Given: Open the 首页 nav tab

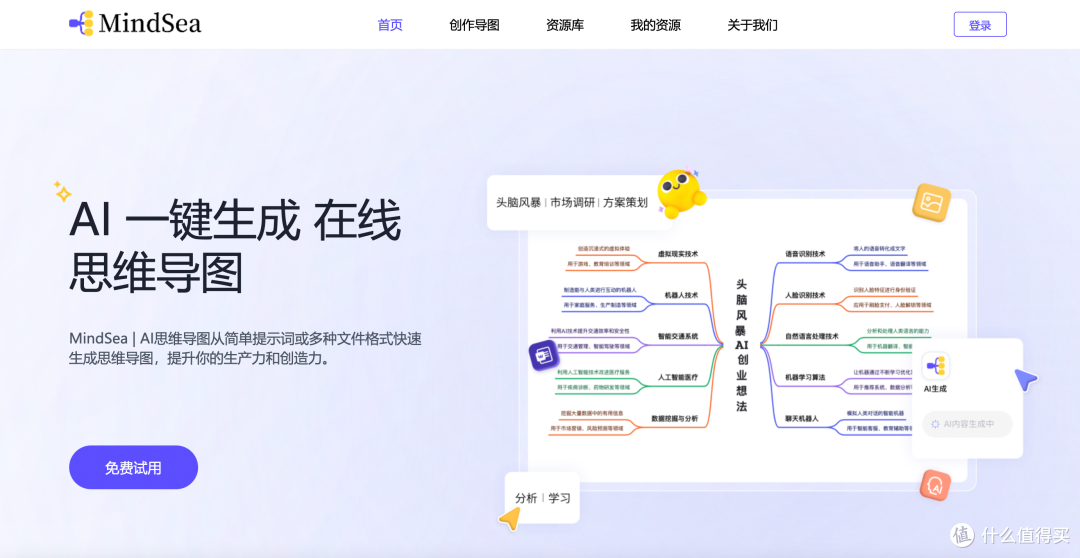Looking at the screenshot, I should (390, 25).
